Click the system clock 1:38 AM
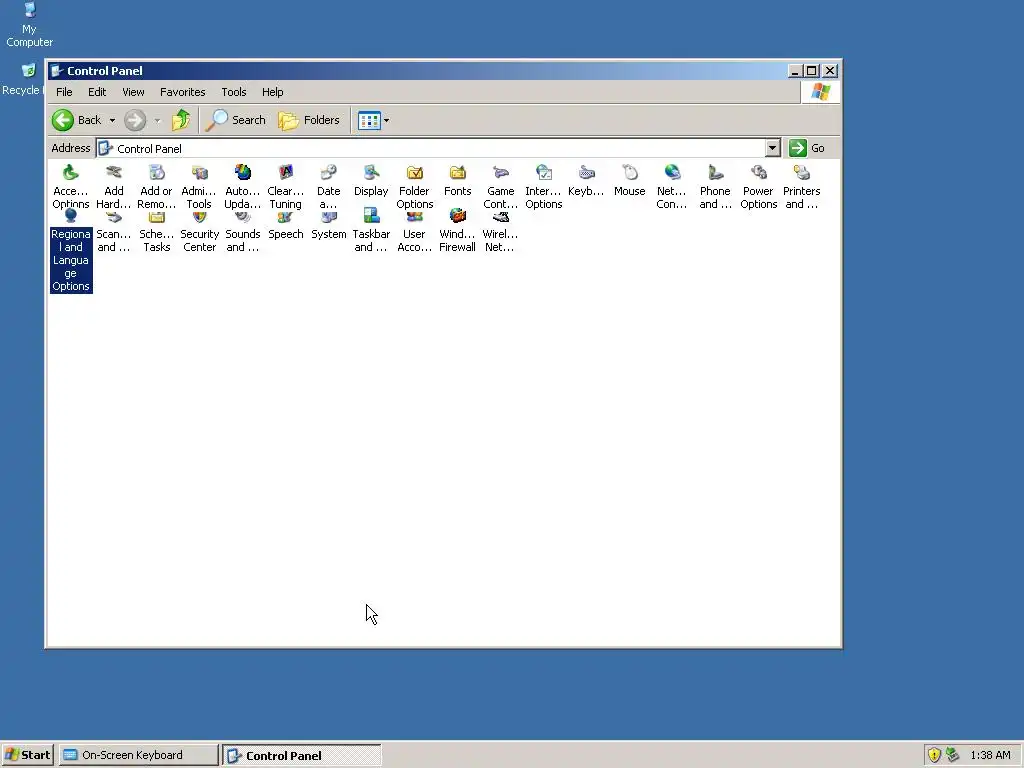This screenshot has width=1024, height=768. (x=991, y=755)
